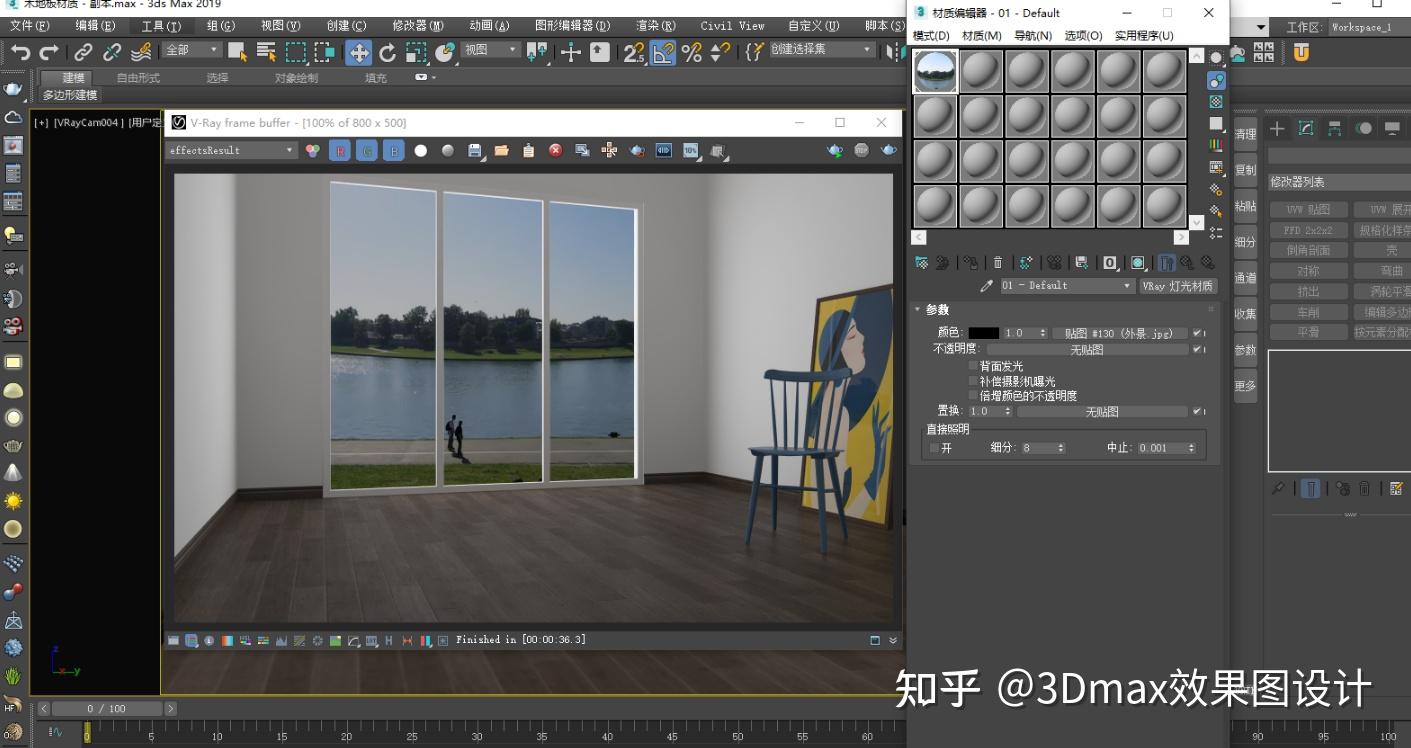Click the clear image icon in frame buffer

556,150
